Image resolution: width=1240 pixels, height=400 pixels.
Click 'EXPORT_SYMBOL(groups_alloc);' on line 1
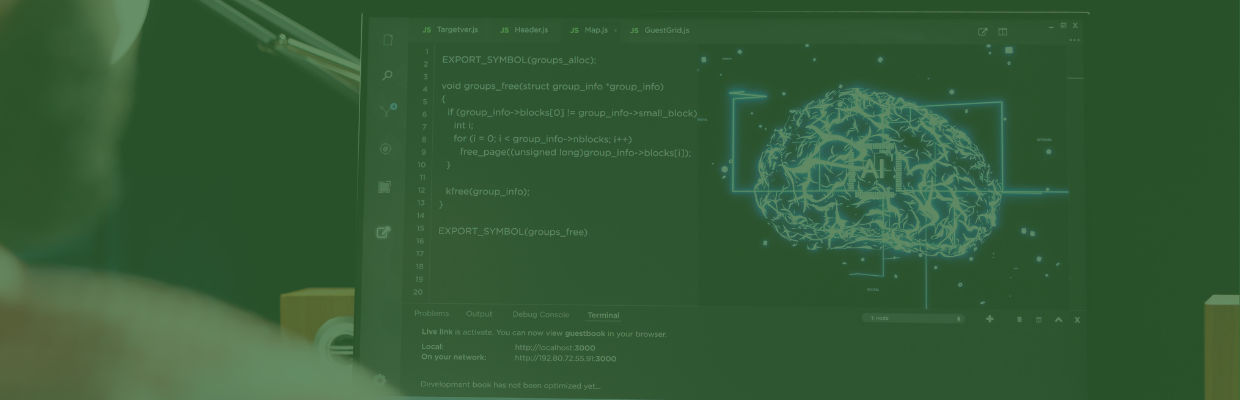point(519,60)
